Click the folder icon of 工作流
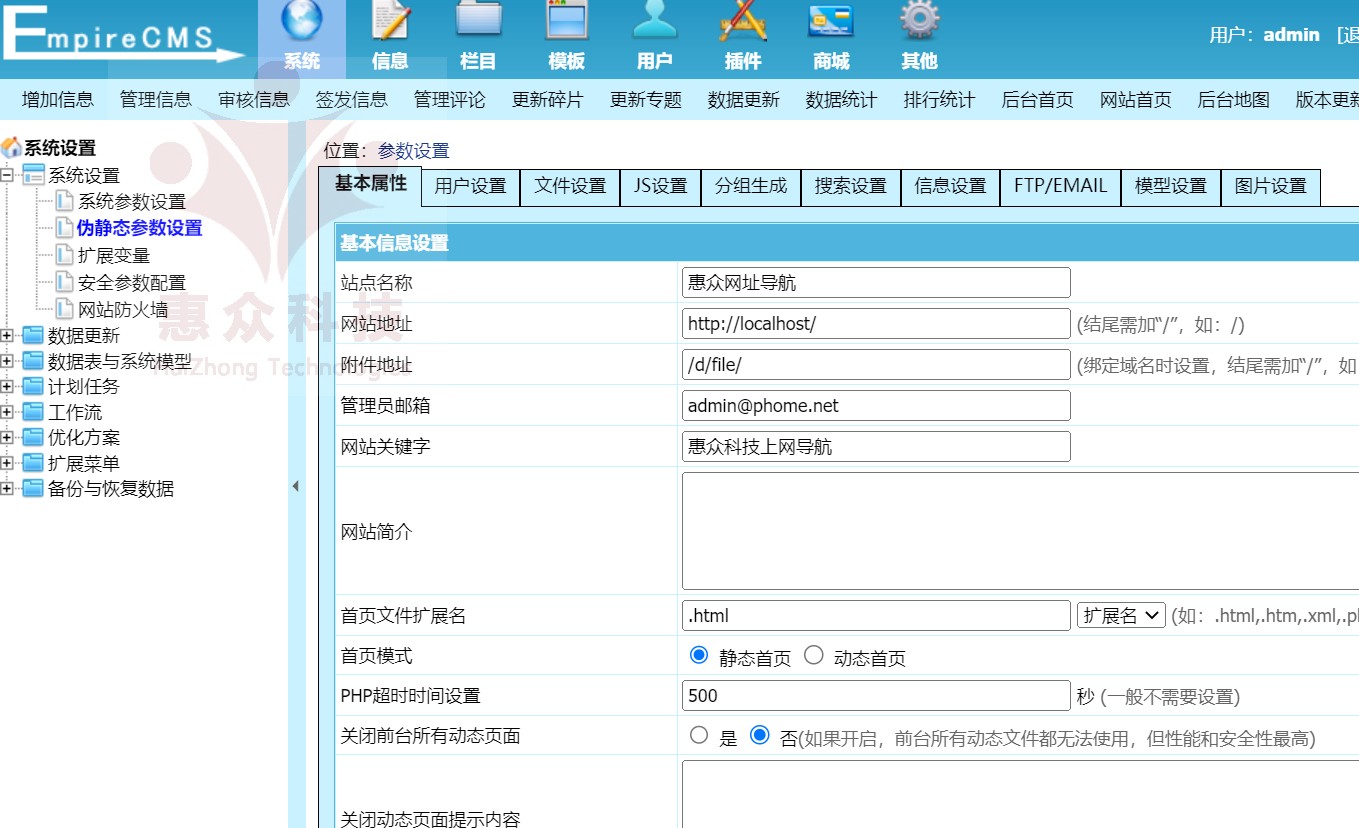Screen dimensions: 1359x828 click(33, 412)
